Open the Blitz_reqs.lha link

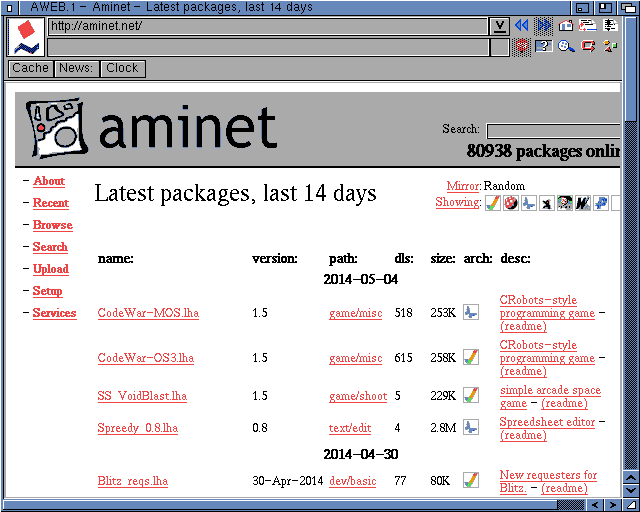(133, 481)
